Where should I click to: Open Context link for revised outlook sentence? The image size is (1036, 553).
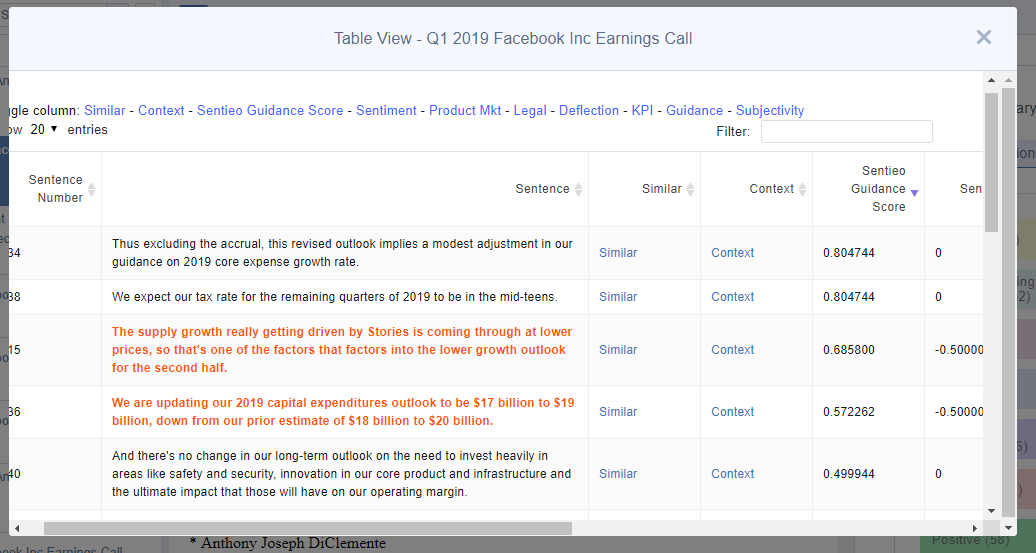tap(732, 252)
